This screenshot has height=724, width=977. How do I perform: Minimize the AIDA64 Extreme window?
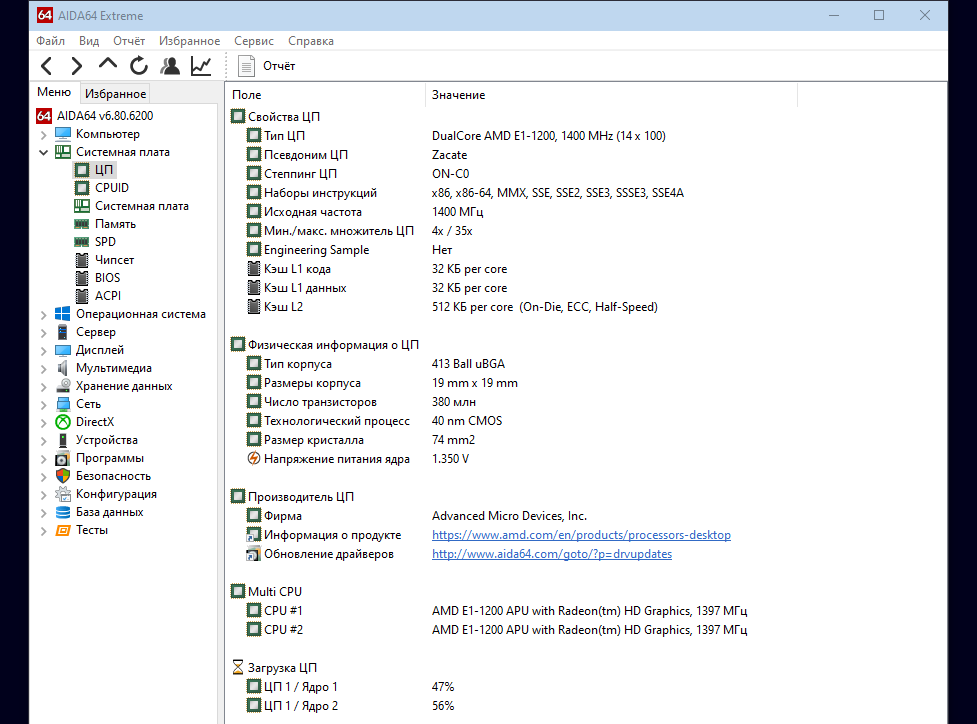[x=834, y=16]
